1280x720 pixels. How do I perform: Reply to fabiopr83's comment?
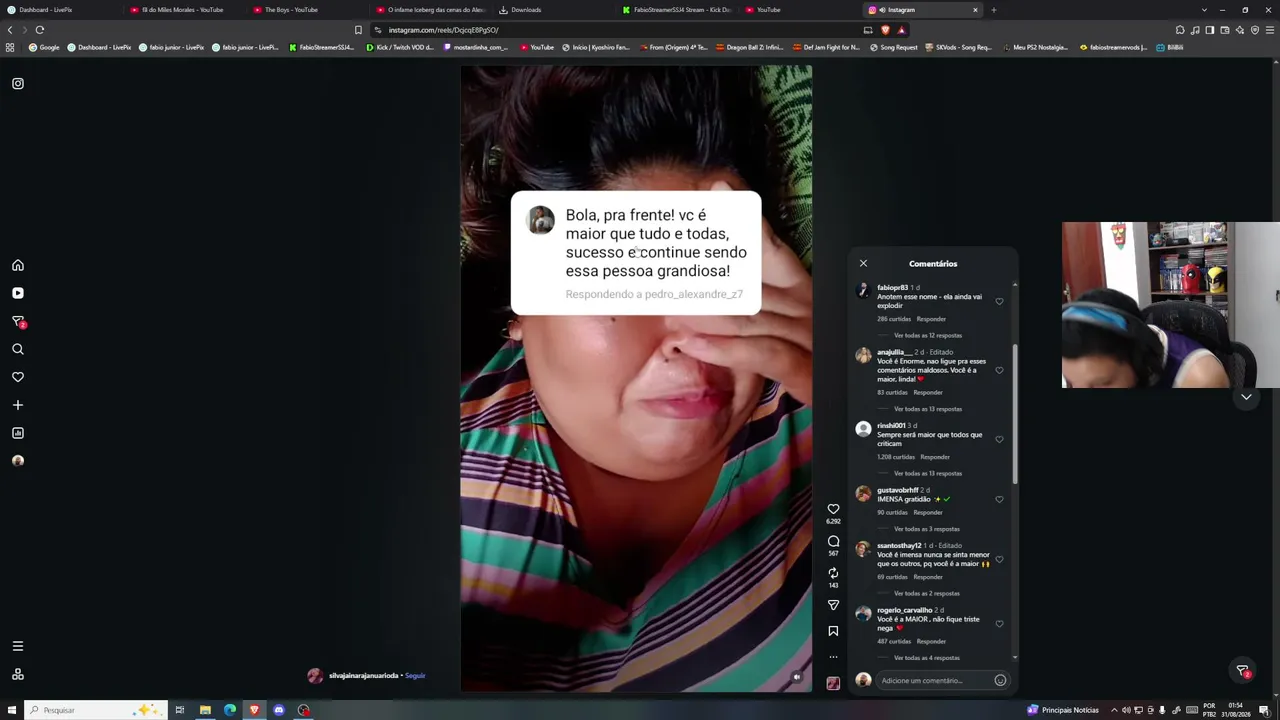(931, 319)
